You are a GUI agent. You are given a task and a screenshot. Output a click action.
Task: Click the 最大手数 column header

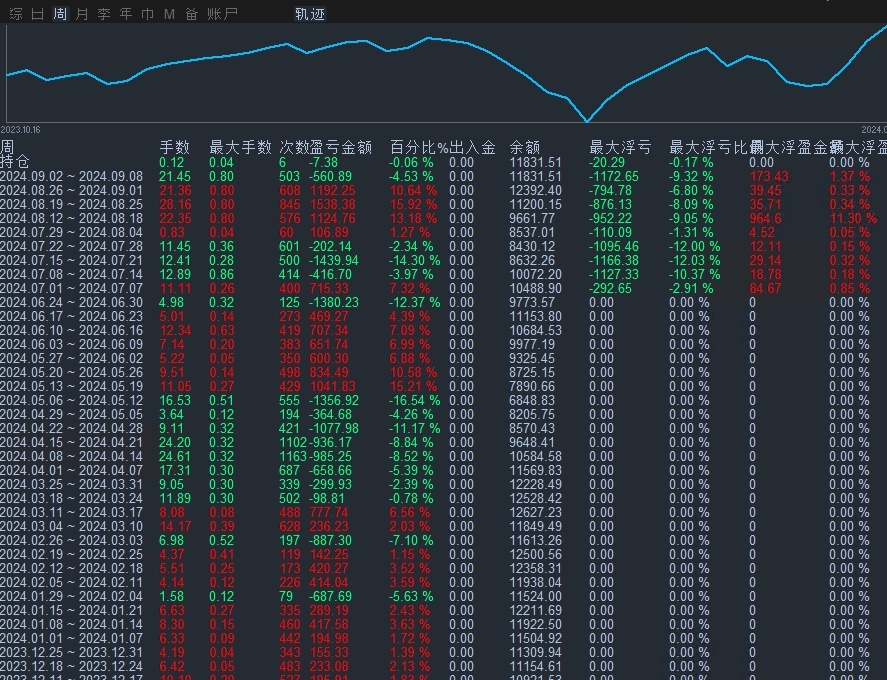(240, 148)
